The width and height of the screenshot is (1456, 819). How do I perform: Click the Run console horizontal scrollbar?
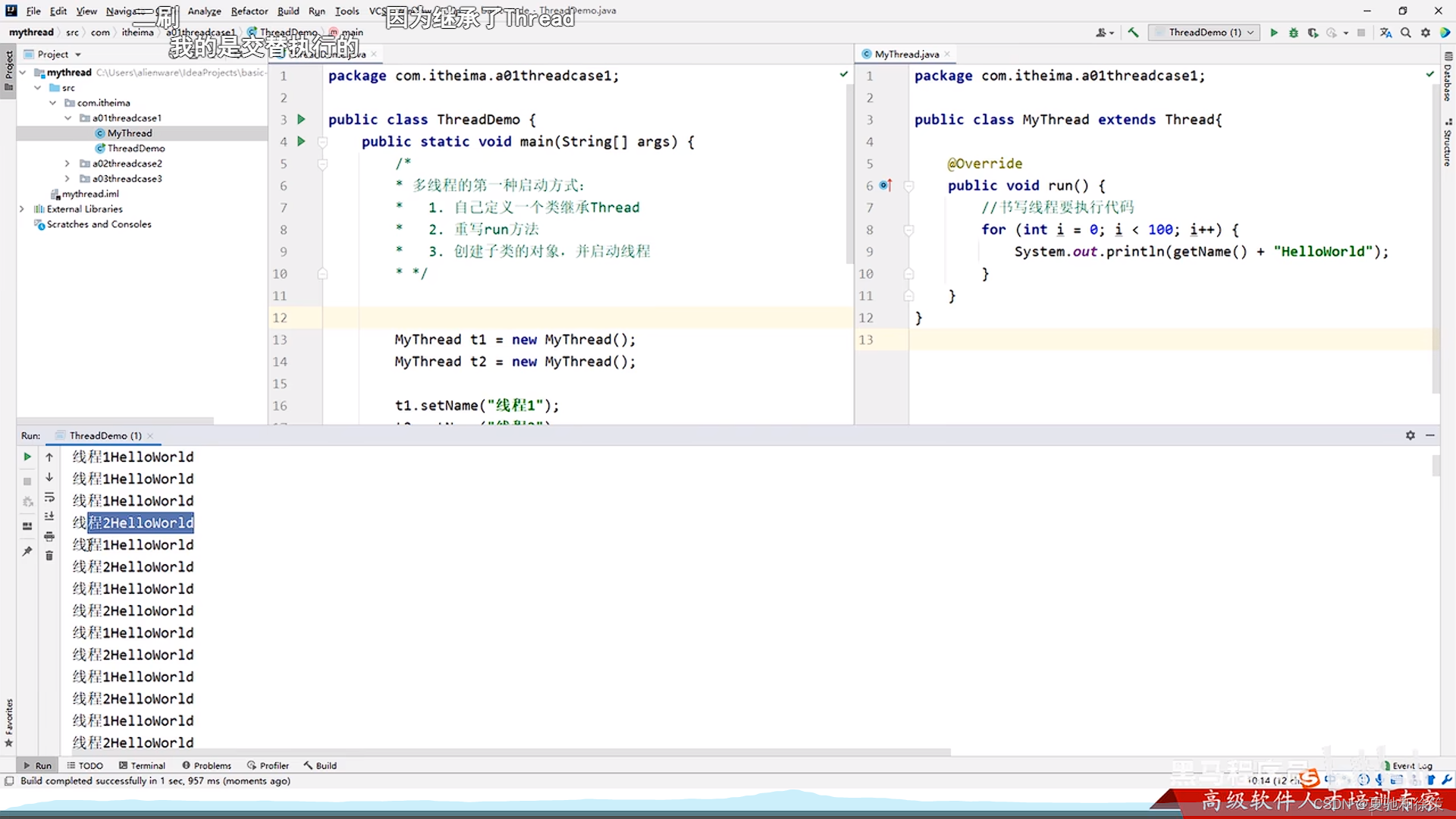point(508,752)
